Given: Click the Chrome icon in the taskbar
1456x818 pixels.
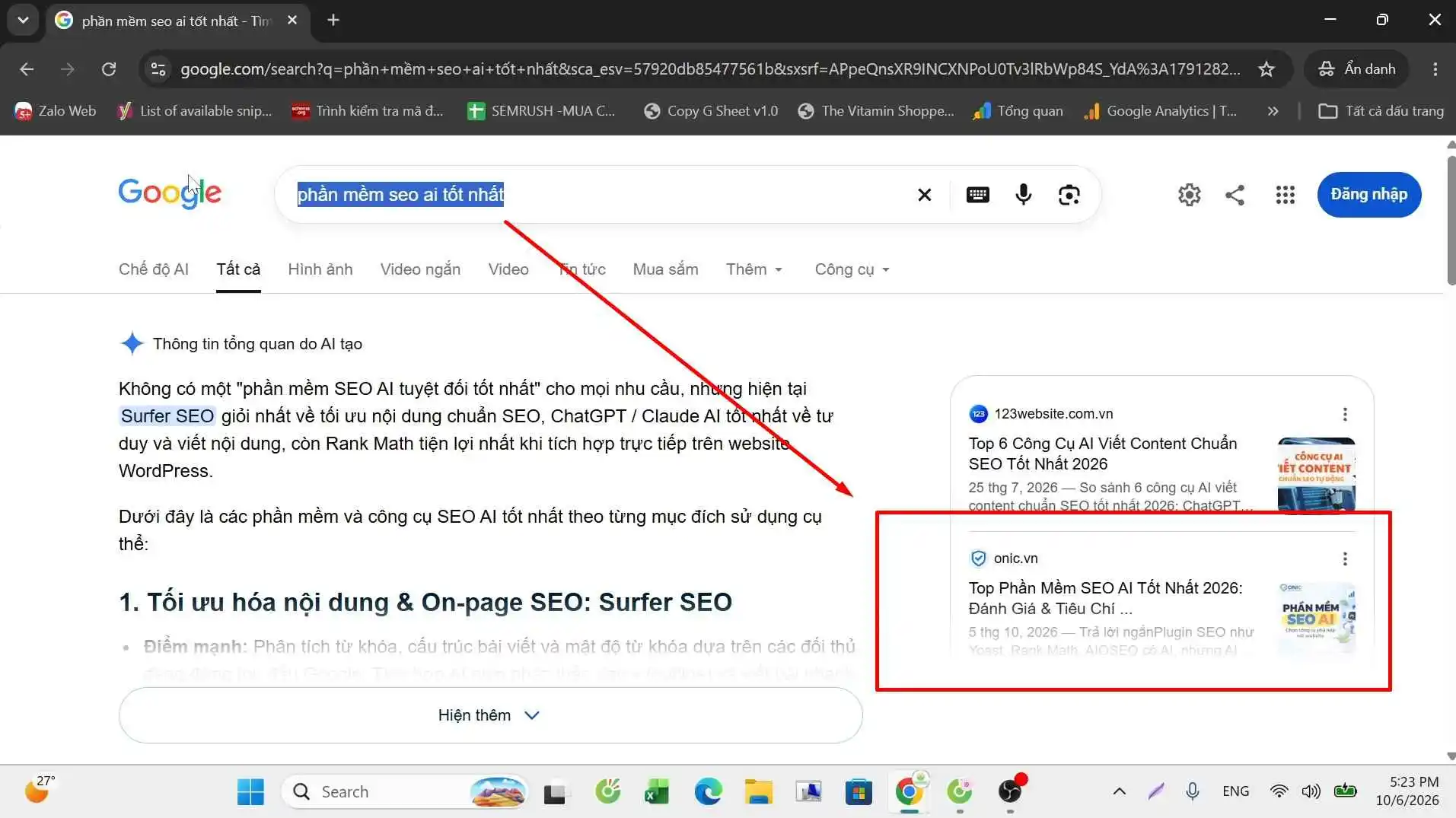Looking at the screenshot, I should tap(910, 792).
